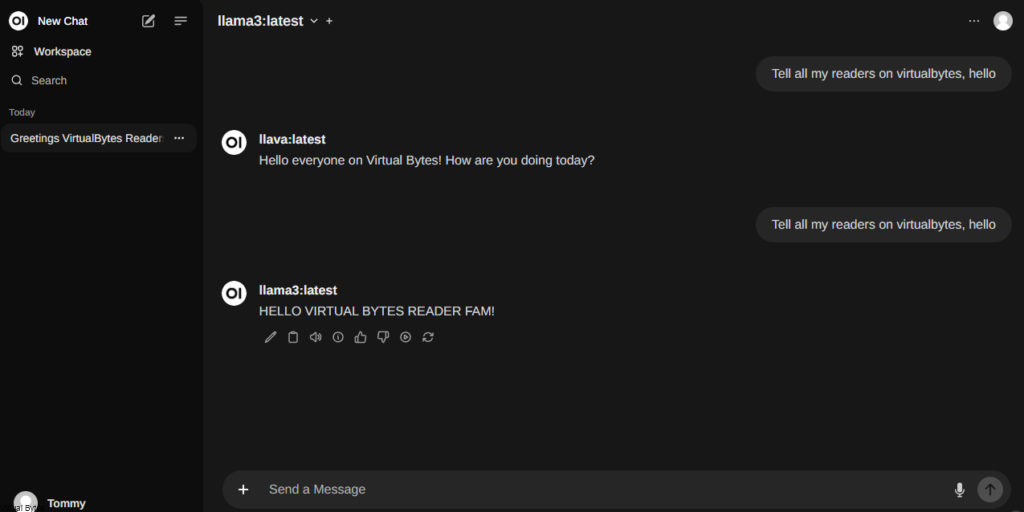Open the Greetings VirtualBytes Reader chat
Viewport: 1024px width, 512px height.
[86, 138]
